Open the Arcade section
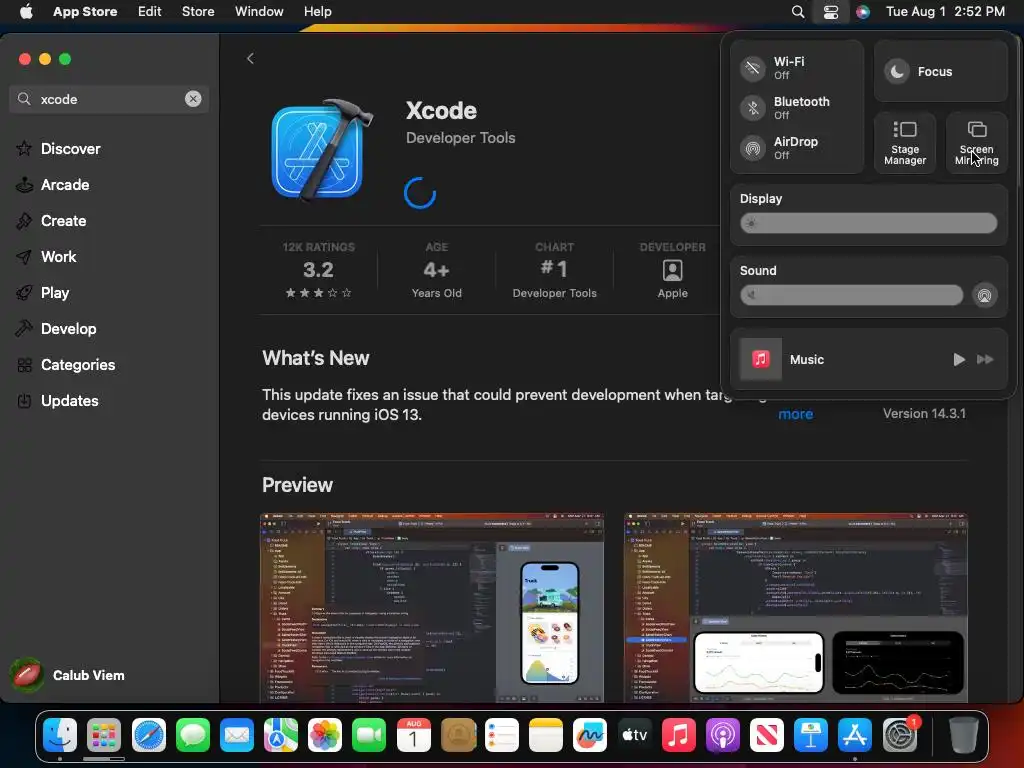Screen dimensions: 1024x768 [53, 185]
